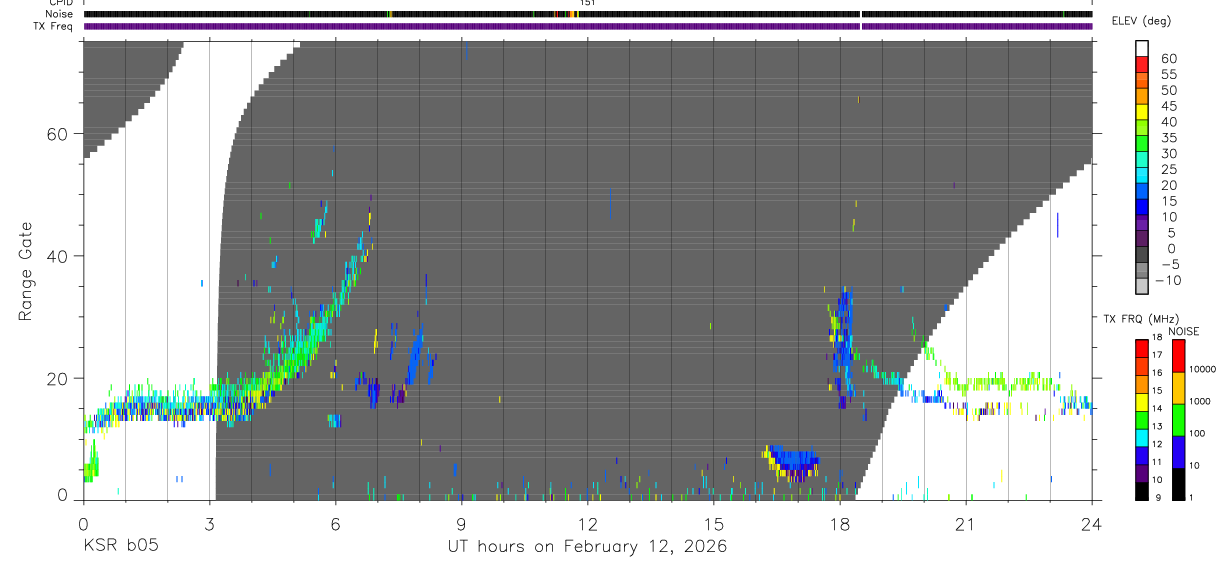Click the '30' label on ELEV scale

1168,153
